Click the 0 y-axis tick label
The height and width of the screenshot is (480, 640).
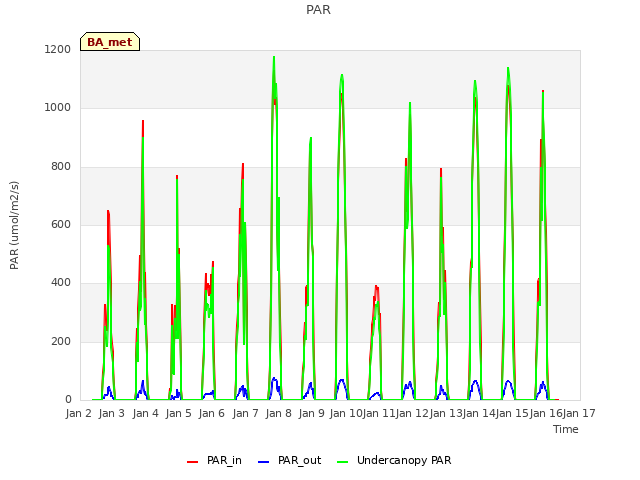68,399
